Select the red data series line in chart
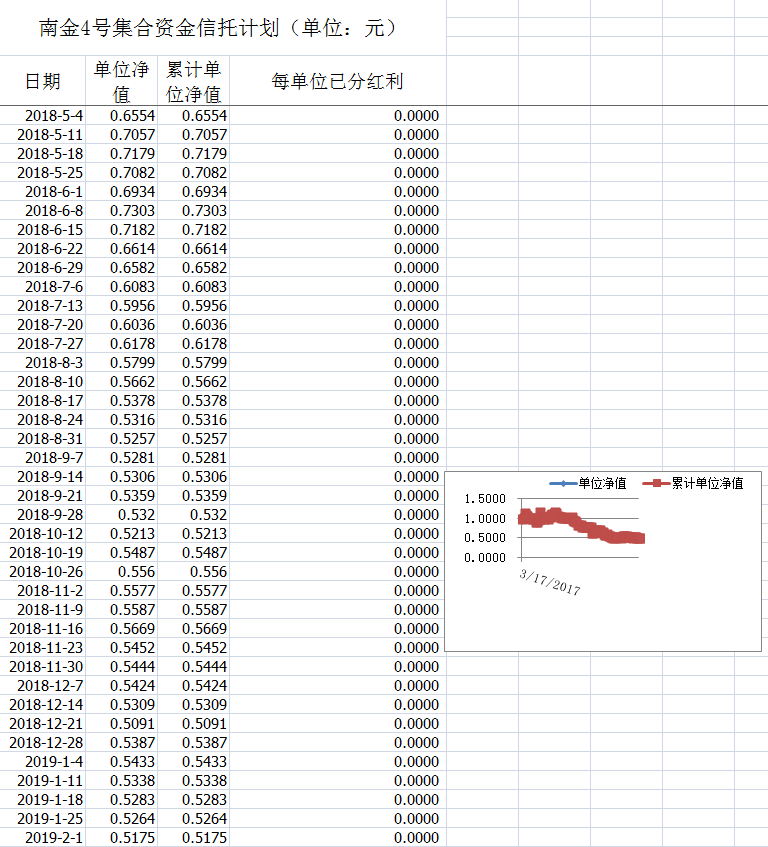 [581, 526]
